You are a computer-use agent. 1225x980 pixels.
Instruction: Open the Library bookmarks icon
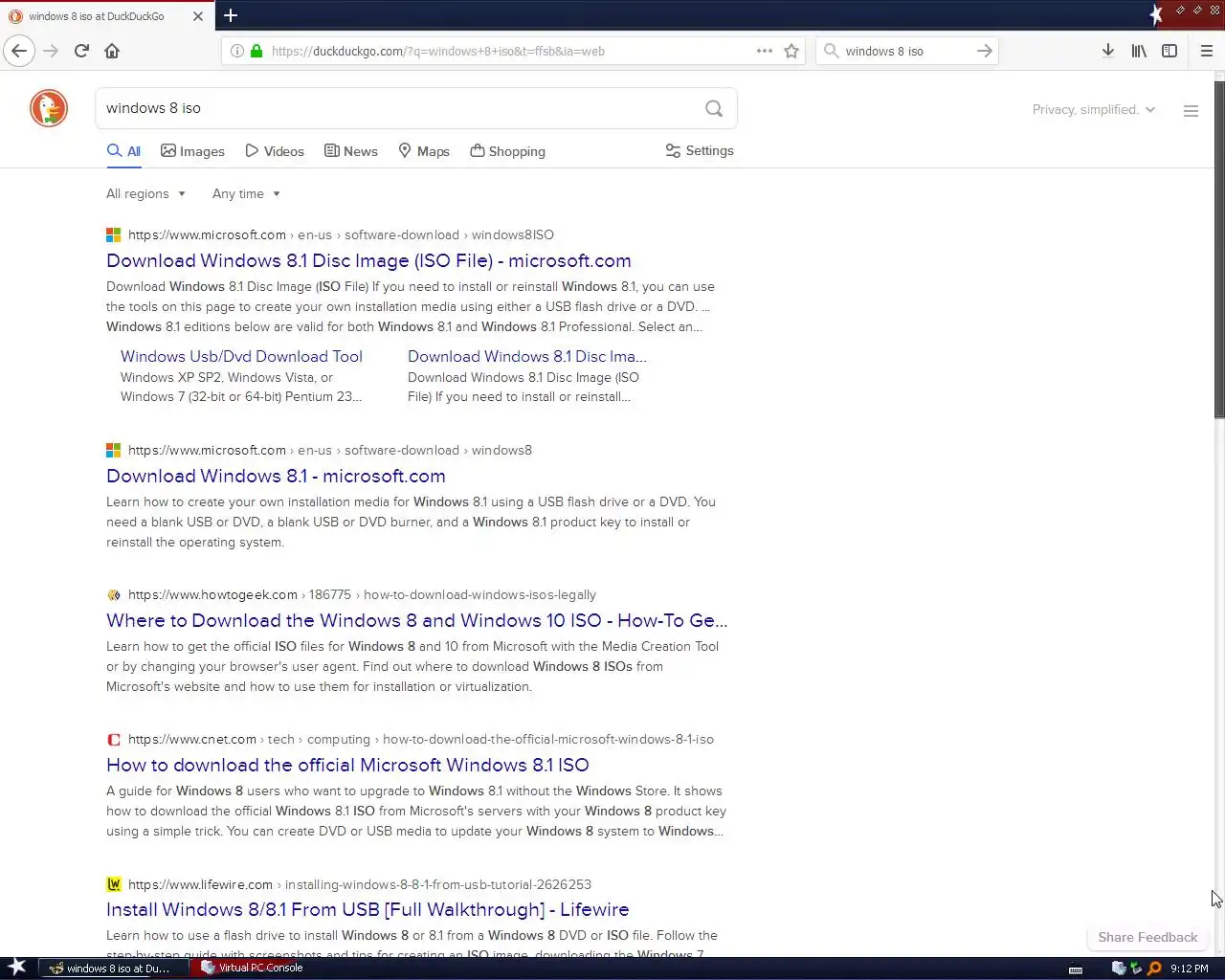click(x=1139, y=51)
